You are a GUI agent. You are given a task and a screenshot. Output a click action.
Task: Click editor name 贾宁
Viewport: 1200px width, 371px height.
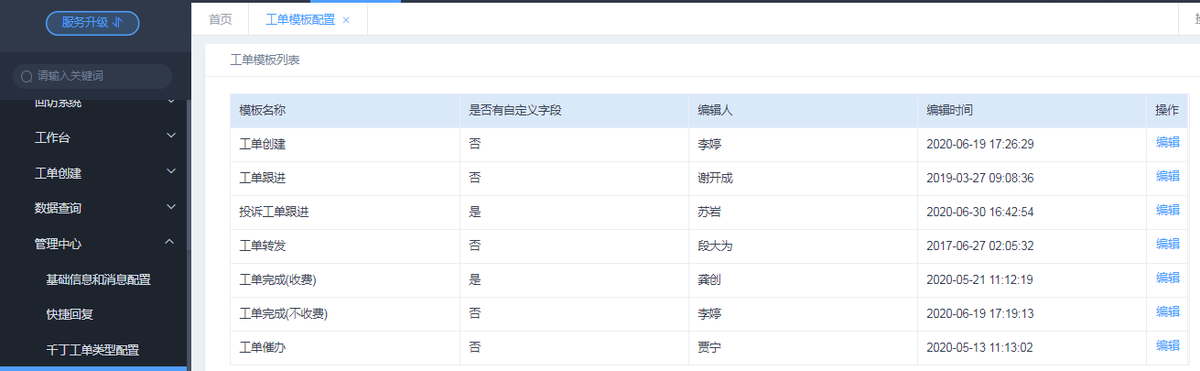coord(709,348)
